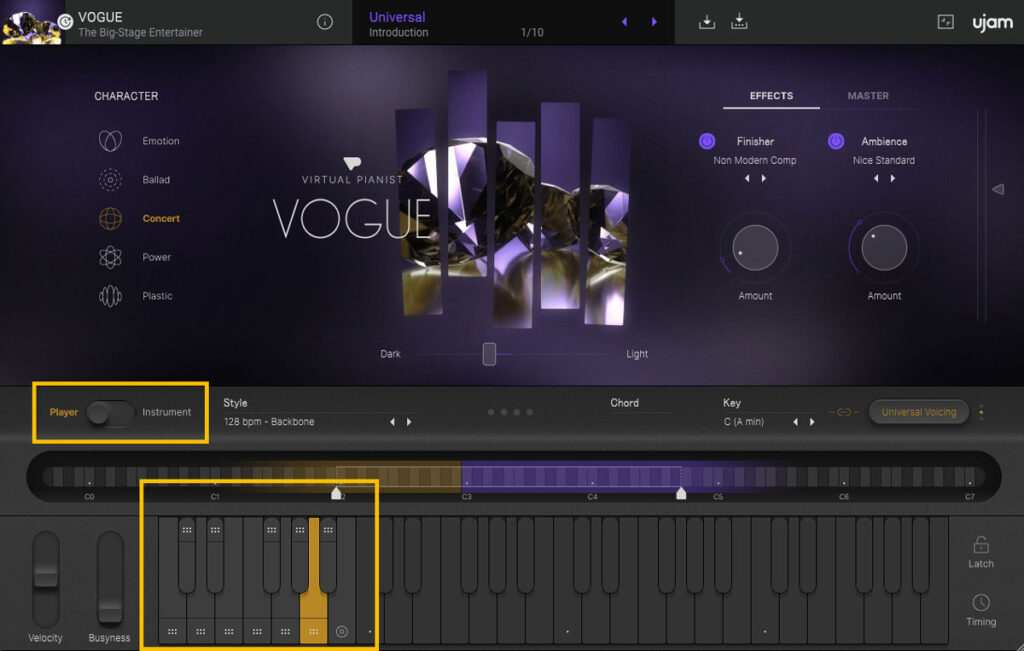Click the Universal Voicing button
The image size is (1024, 651).
pyautogui.click(x=918, y=411)
